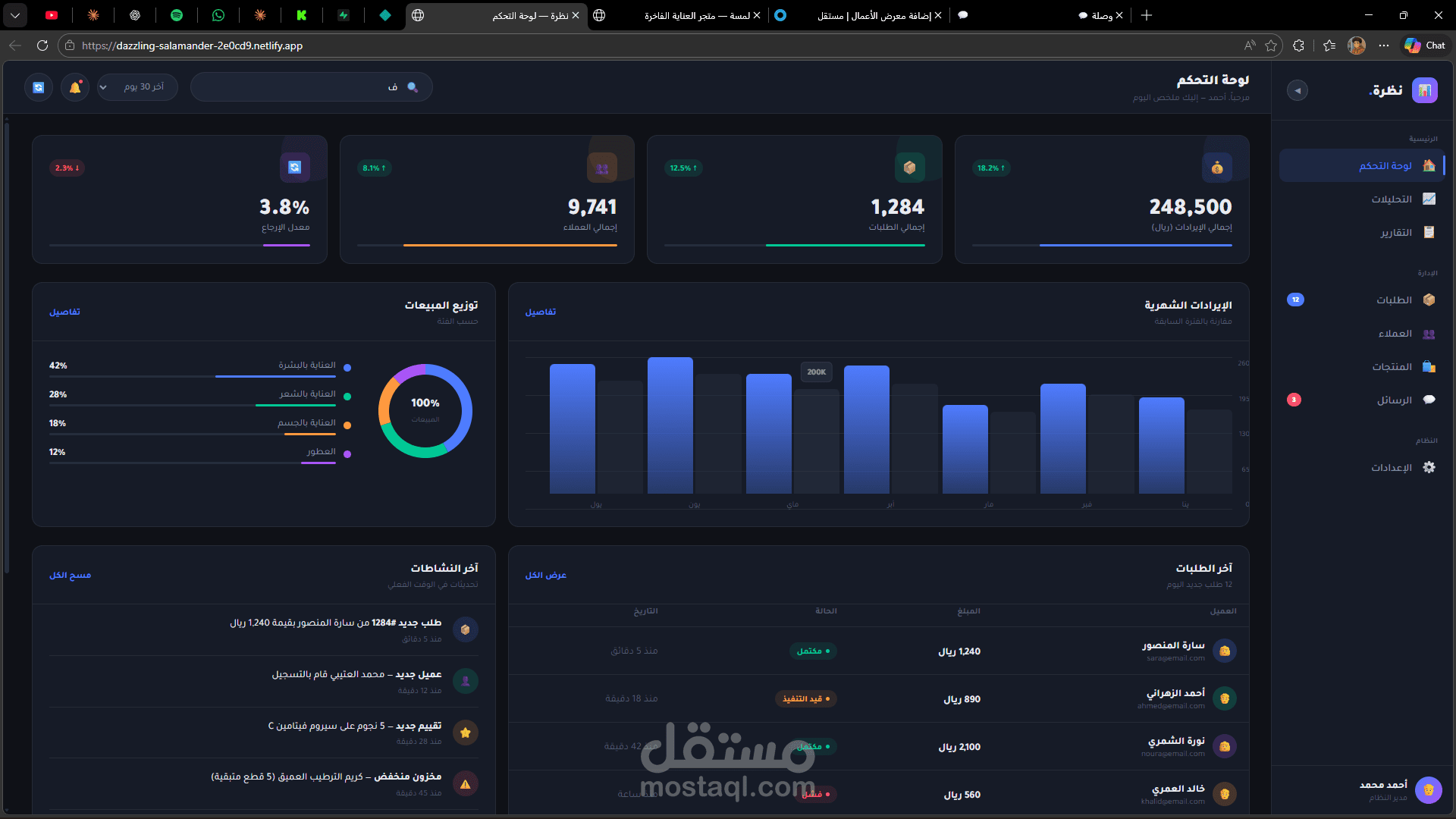Click the refresh icon in header
This screenshot has height=819, width=1456.
[x=39, y=87]
